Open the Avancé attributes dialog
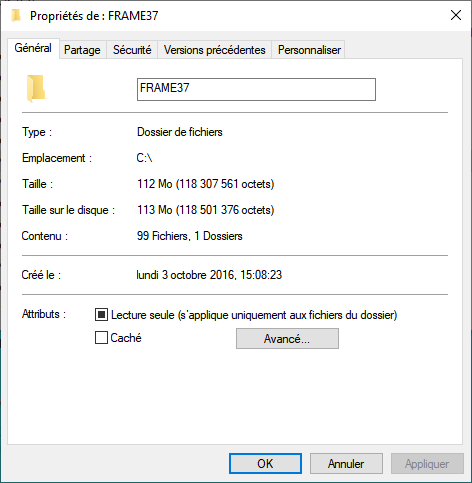472x483 pixels. click(x=287, y=339)
